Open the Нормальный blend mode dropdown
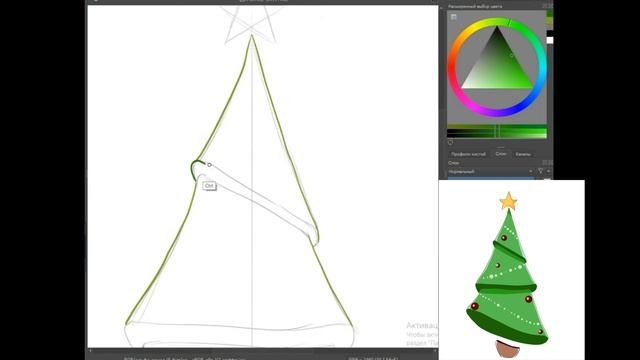This screenshot has height=360, width=640. tap(491, 171)
